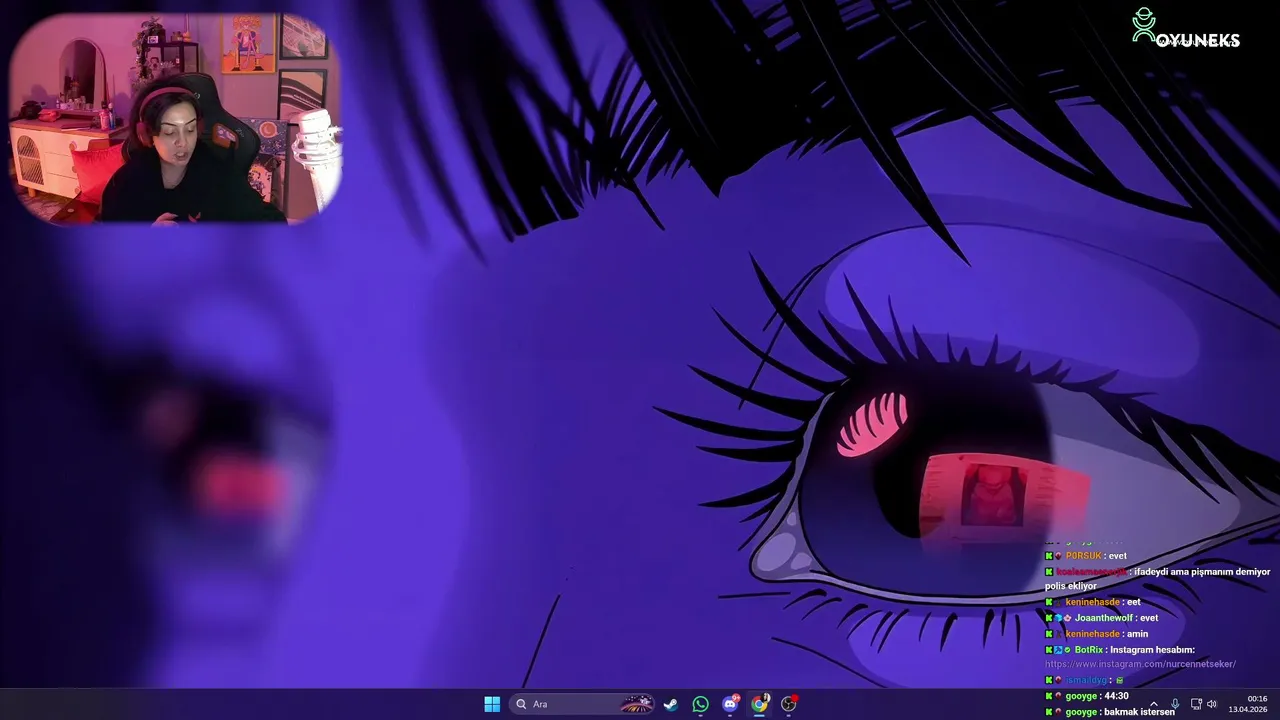This screenshot has height=720, width=1280.
Task: Open WhatsApp from the taskbar
Action: click(700, 704)
